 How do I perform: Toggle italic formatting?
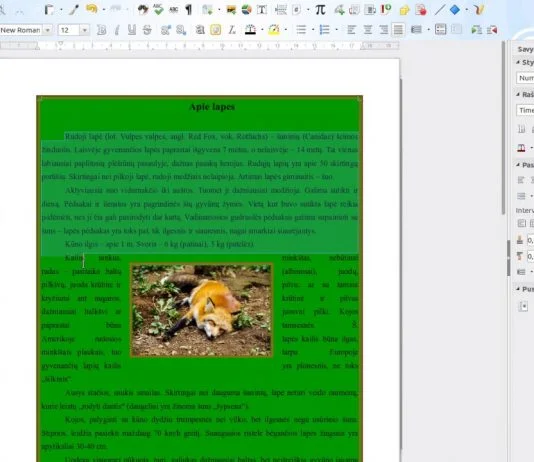point(116,30)
